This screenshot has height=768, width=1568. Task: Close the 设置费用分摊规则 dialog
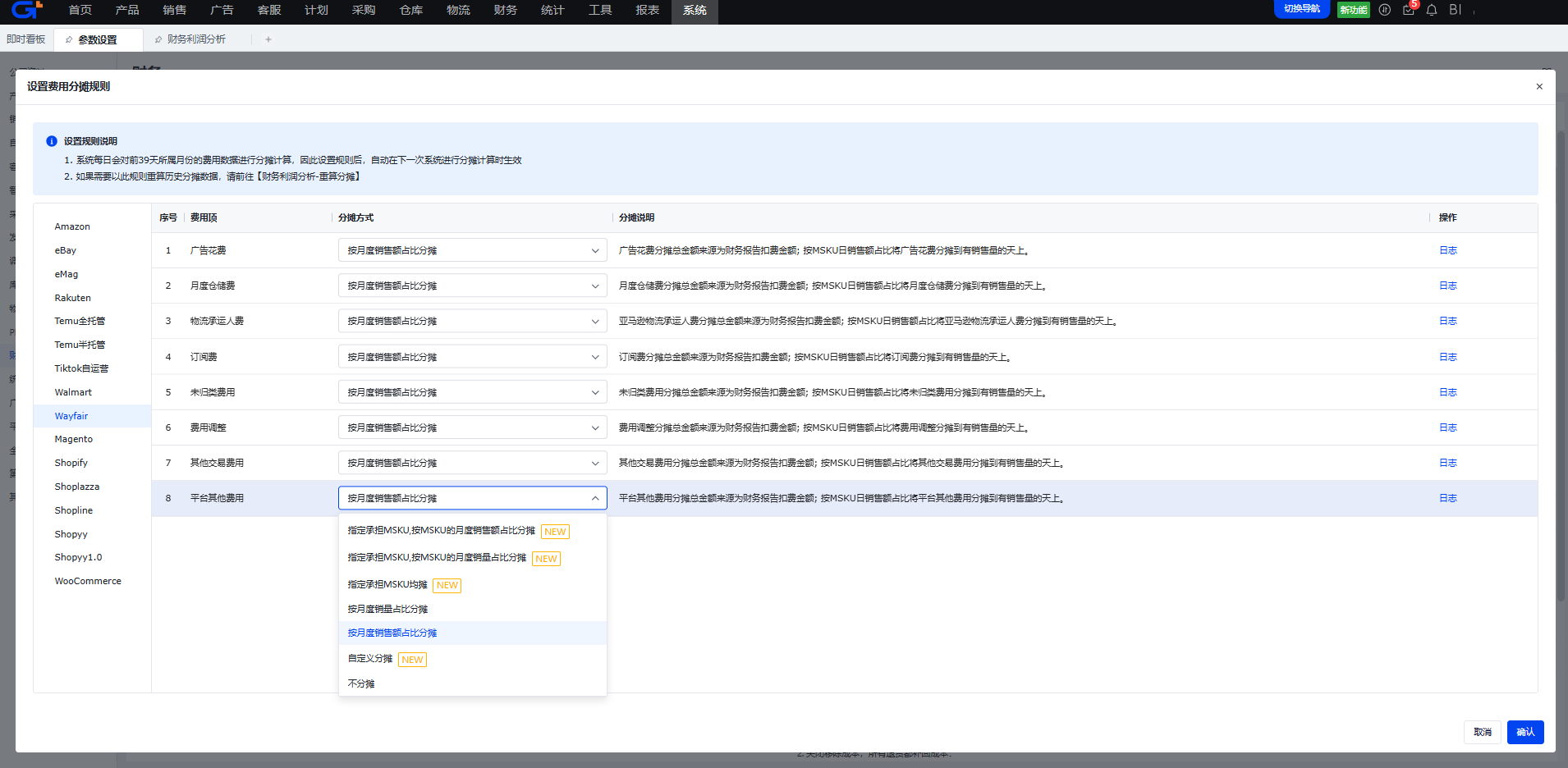pyautogui.click(x=1539, y=86)
